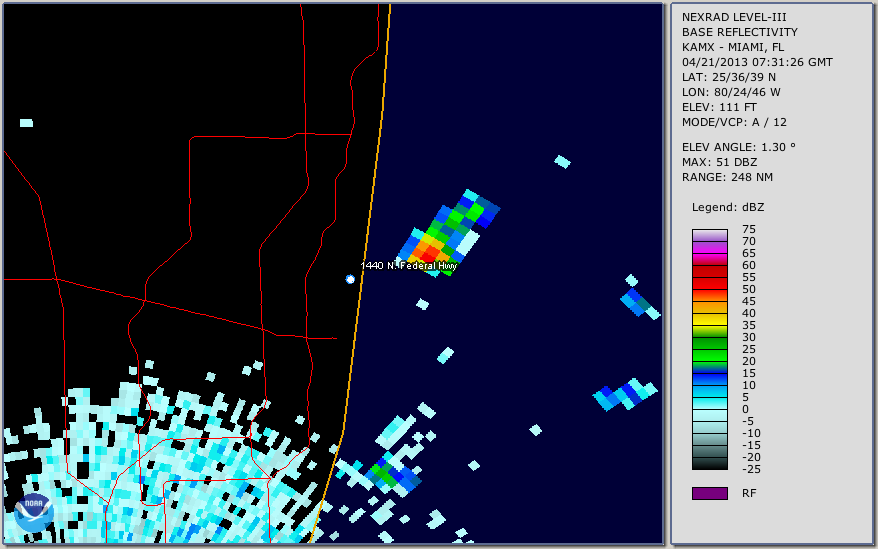878x549 pixels.
Task: Select the LAT: 25/36/39 N text
Action: click(728, 77)
